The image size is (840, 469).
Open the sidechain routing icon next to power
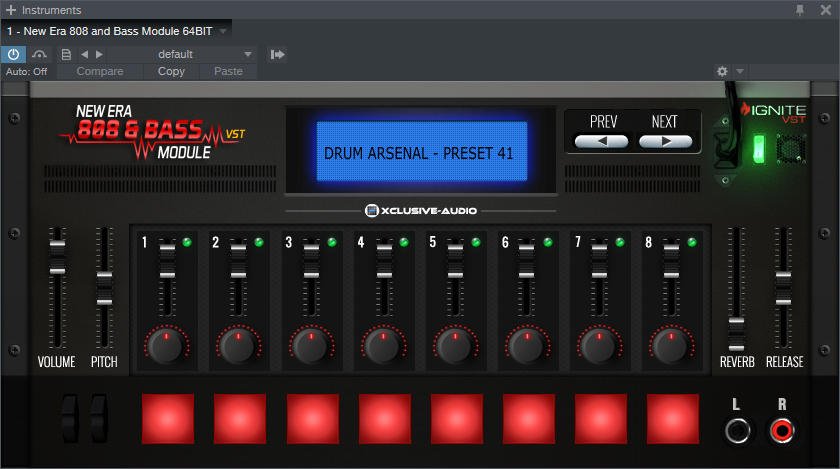click(39, 54)
